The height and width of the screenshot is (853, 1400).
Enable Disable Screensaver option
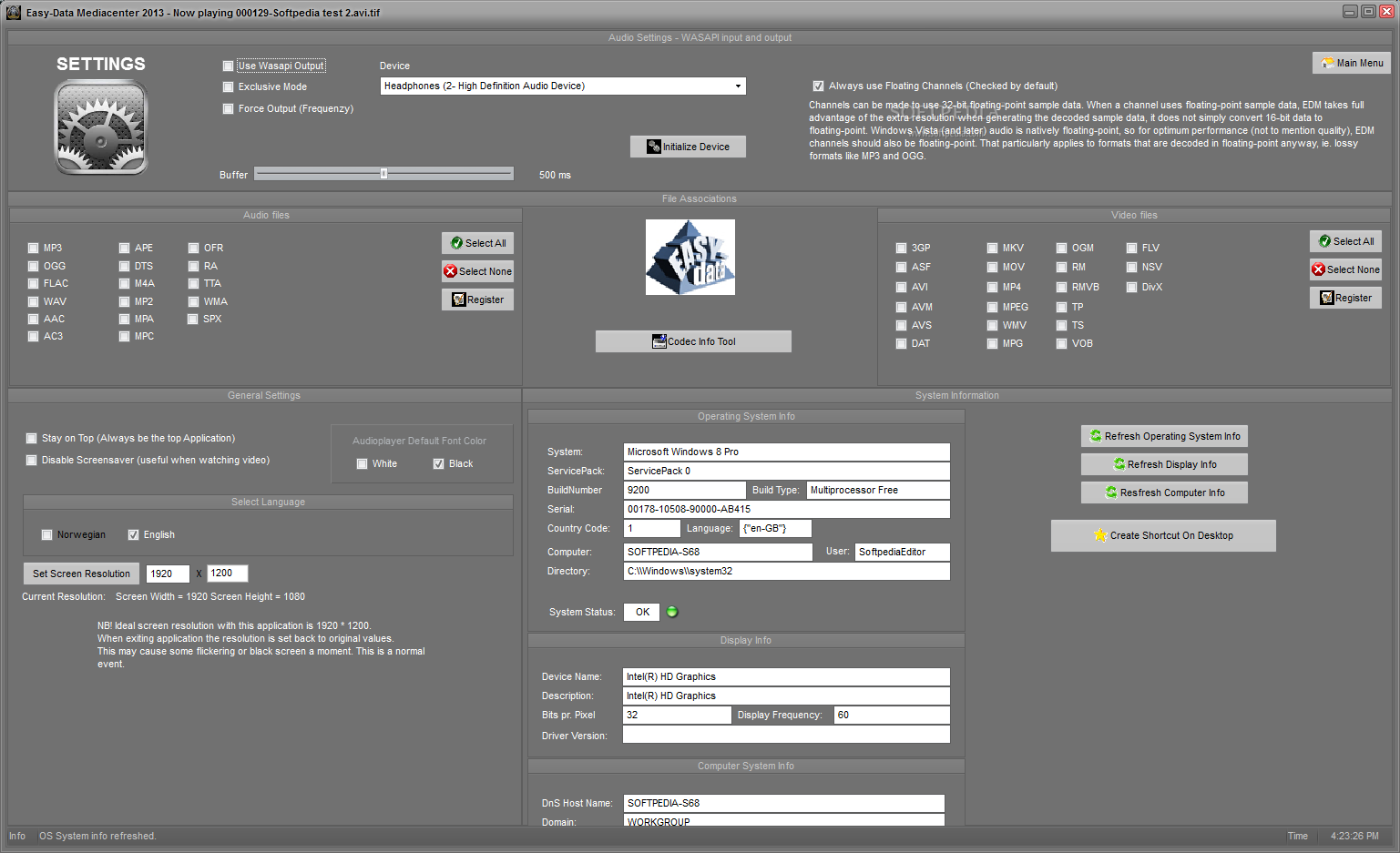[32, 460]
